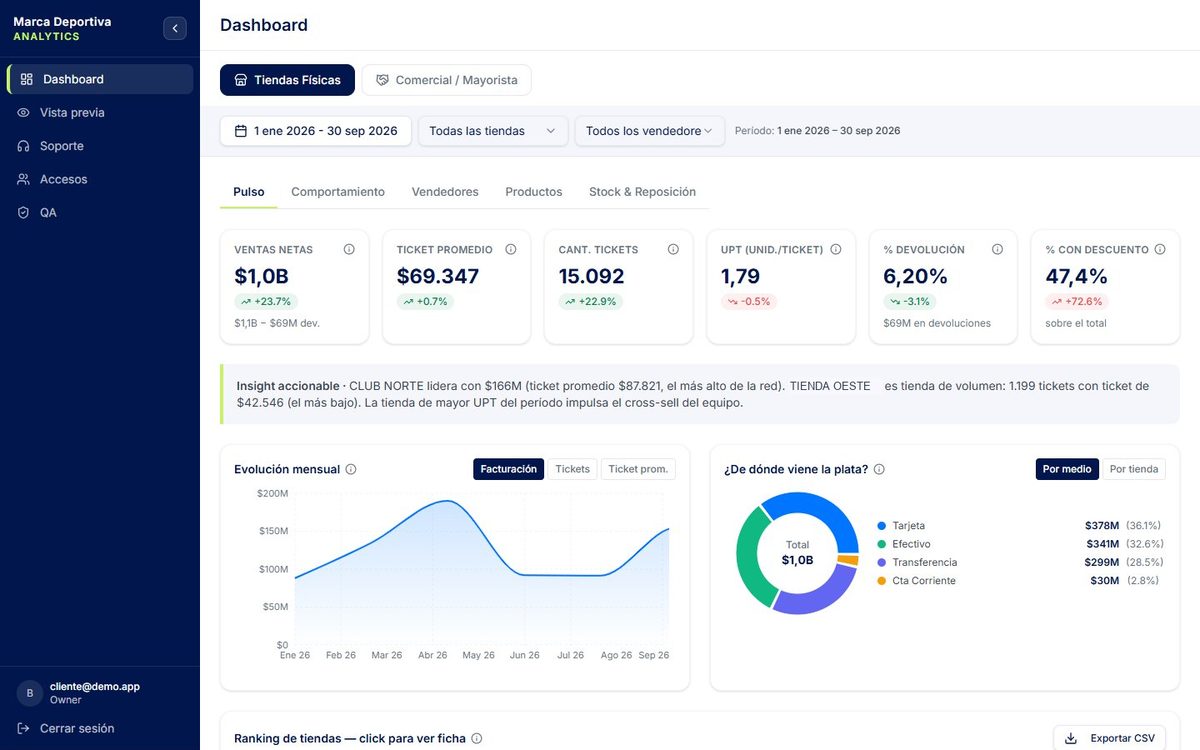
Task: Select the Por medio donut toggle
Action: click(x=1067, y=469)
